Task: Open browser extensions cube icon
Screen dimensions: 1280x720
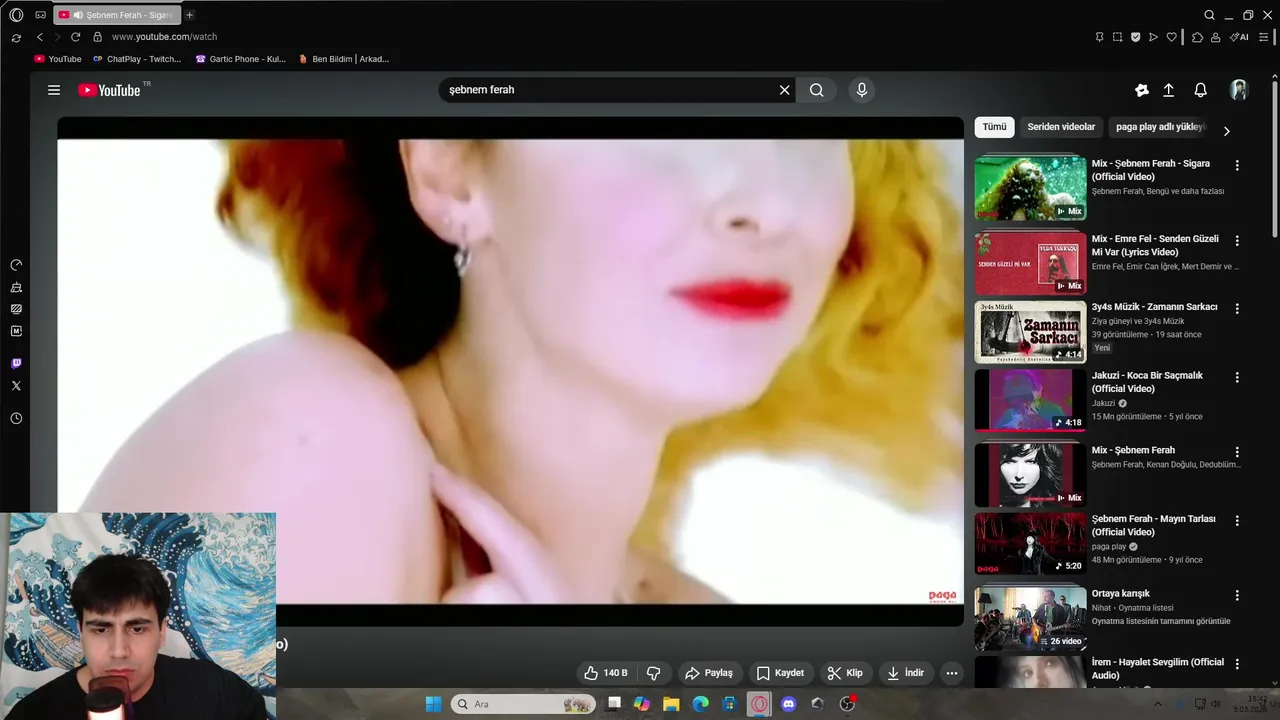Action: [x=1197, y=37]
